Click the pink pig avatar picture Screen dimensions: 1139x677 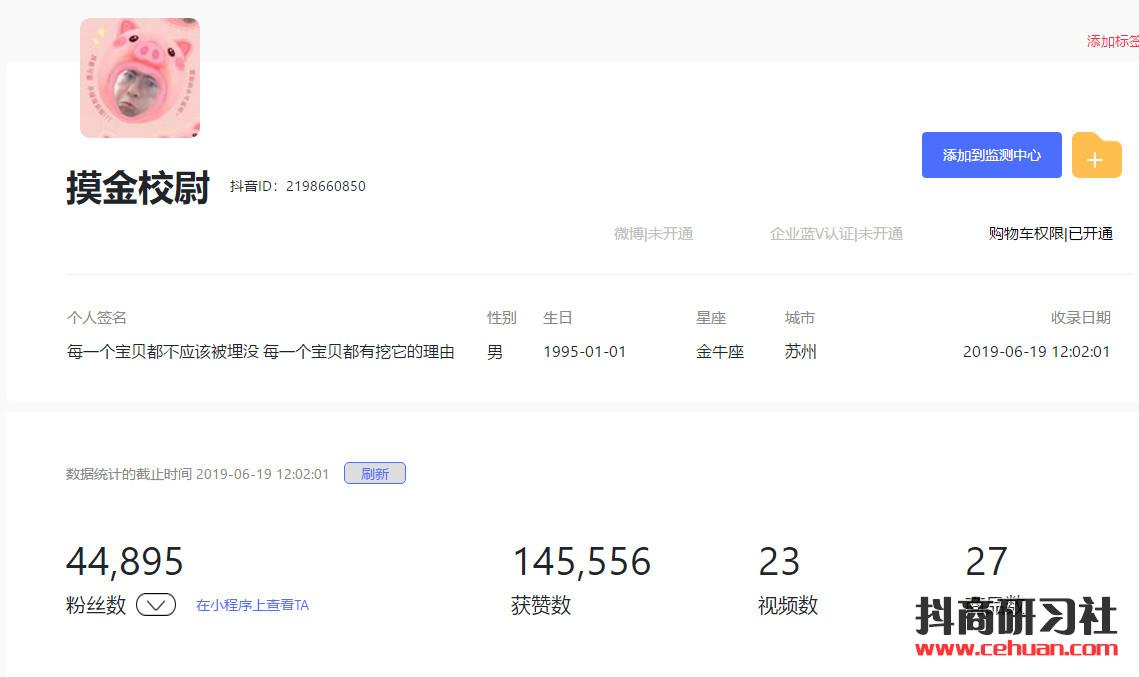[140, 78]
